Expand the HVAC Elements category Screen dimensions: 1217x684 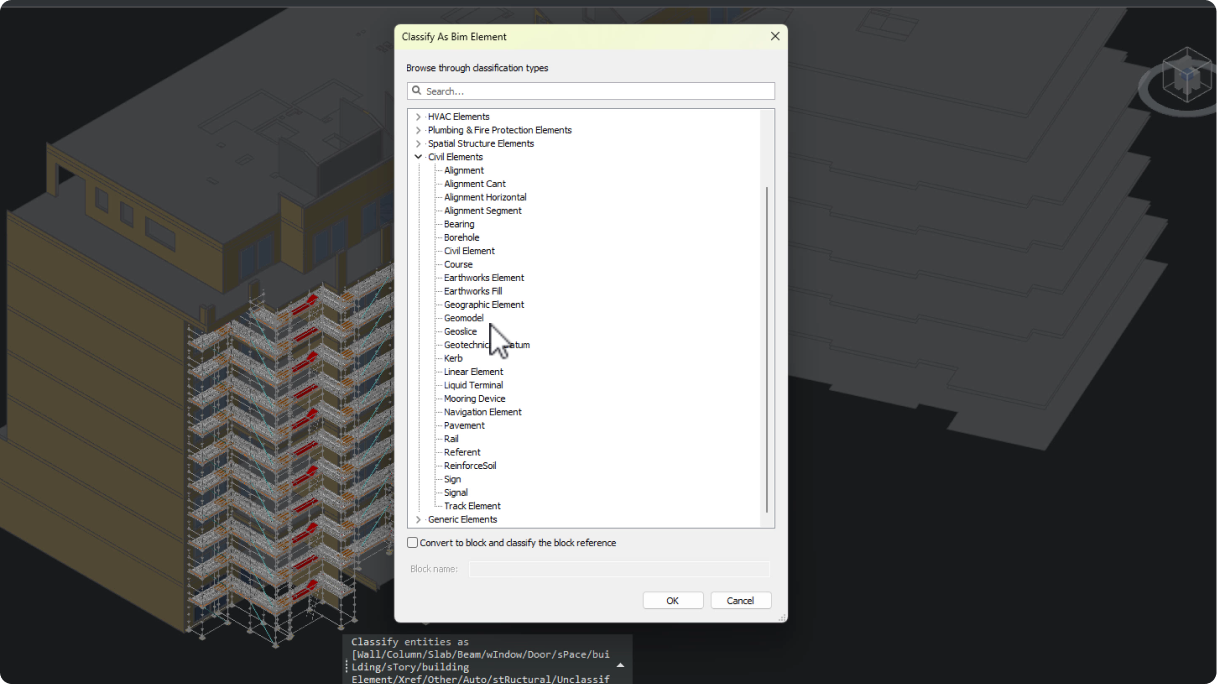(418, 116)
